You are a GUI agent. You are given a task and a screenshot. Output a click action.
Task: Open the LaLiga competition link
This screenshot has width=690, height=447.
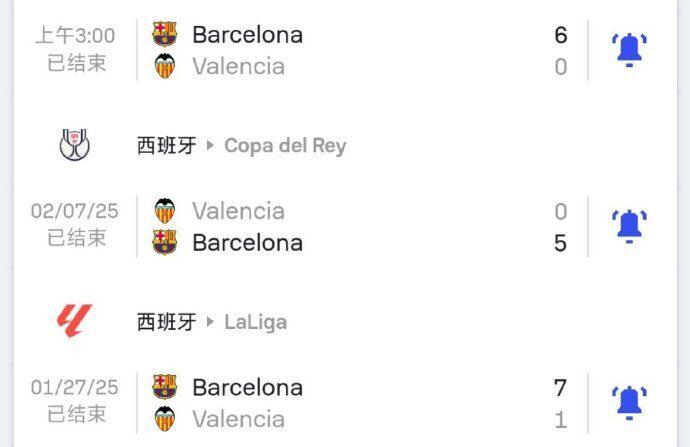(255, 322)
